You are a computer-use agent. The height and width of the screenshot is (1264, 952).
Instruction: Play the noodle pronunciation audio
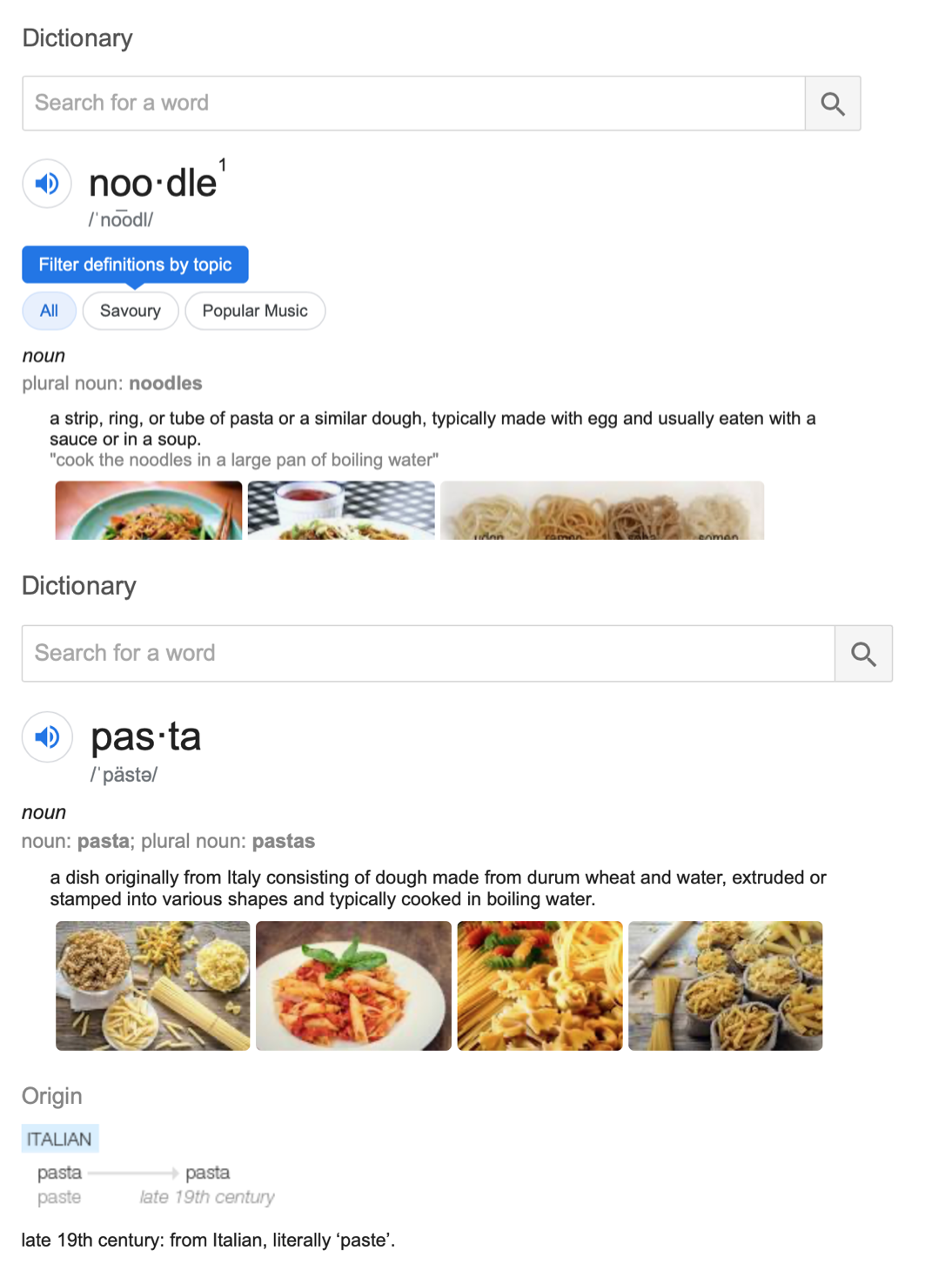[x=47, y=184]
